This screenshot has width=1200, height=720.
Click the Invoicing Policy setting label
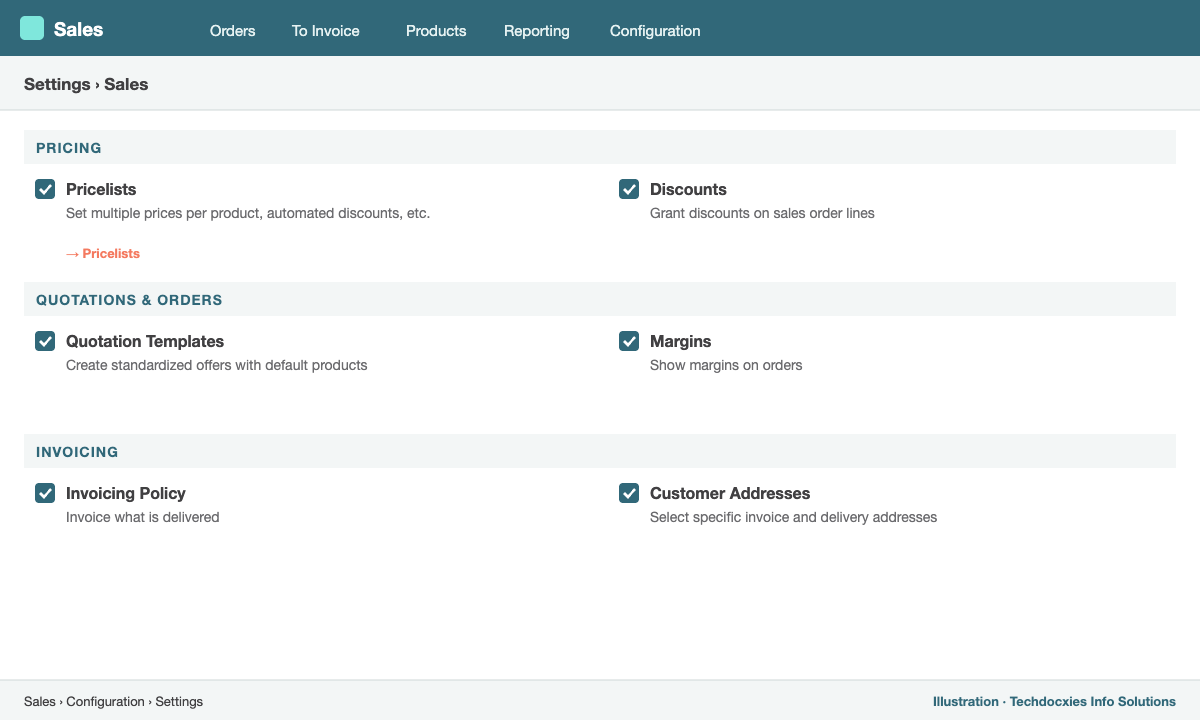coord(126,493)
